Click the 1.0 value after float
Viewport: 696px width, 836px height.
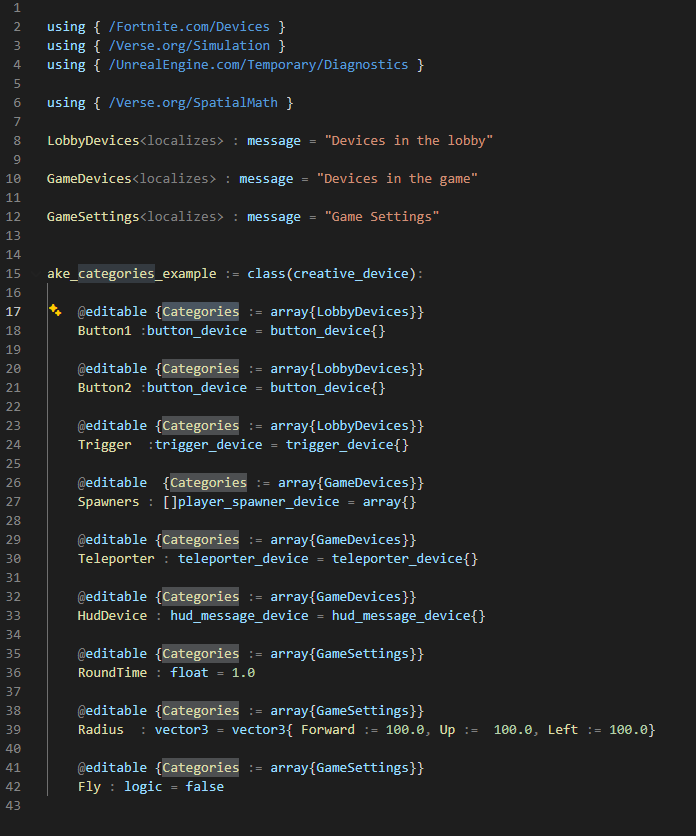[243, 673]
